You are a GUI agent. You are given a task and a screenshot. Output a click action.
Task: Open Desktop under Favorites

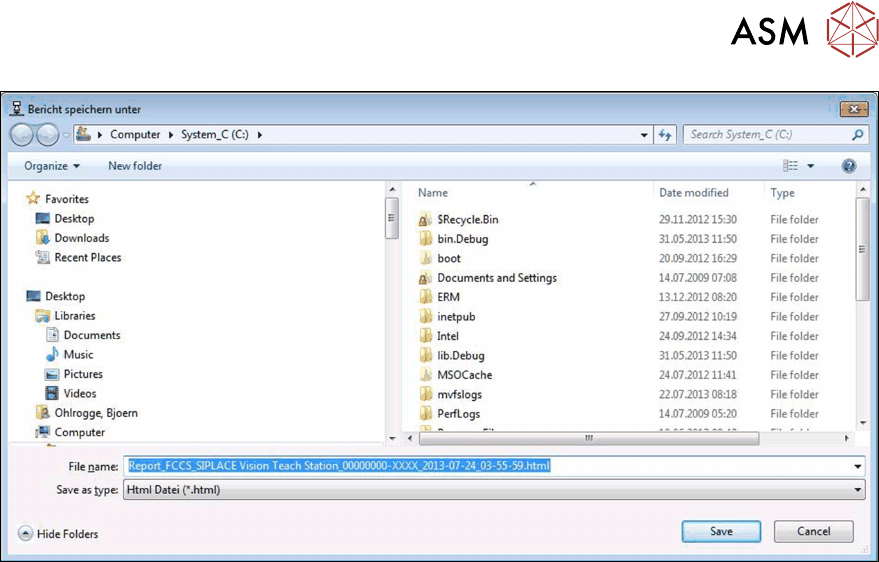coord(74,219)
